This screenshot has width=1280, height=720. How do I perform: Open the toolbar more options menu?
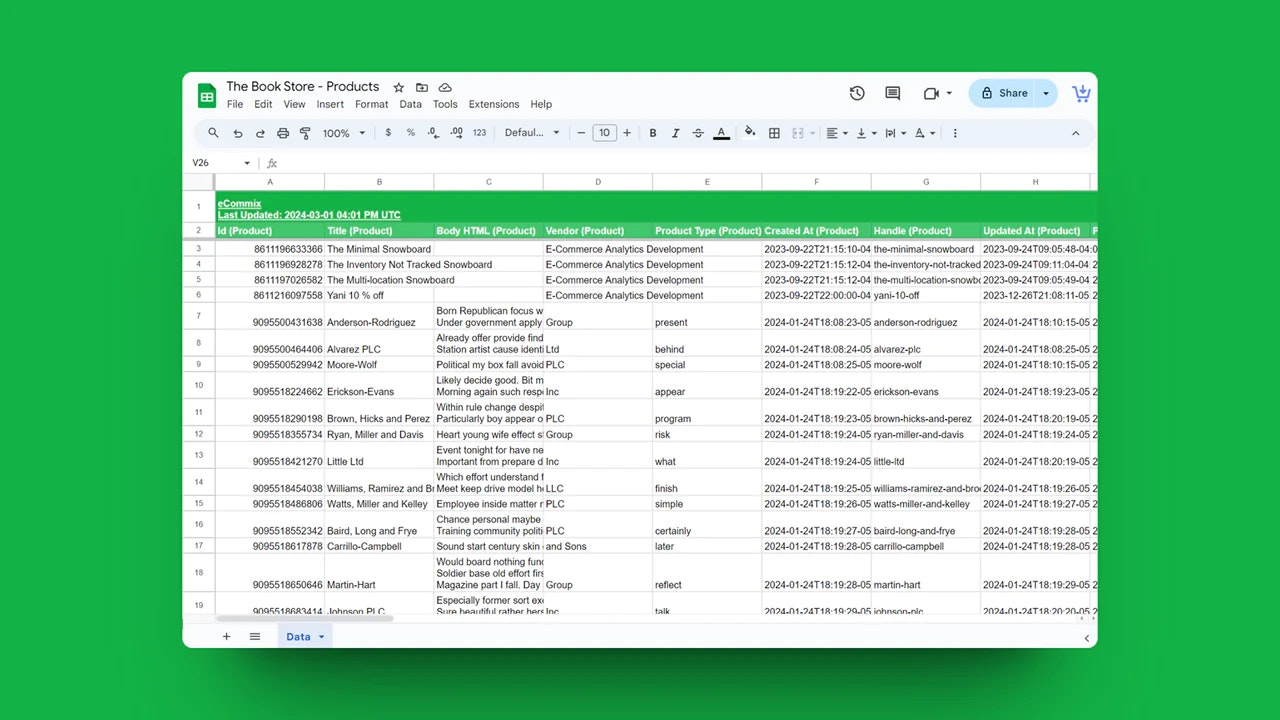[x=955, y=133]
